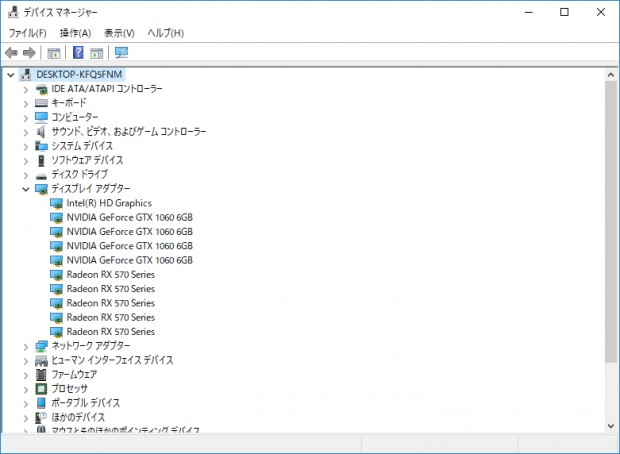Open Help via blue question mark icon
620x454 pixels.
78,52
